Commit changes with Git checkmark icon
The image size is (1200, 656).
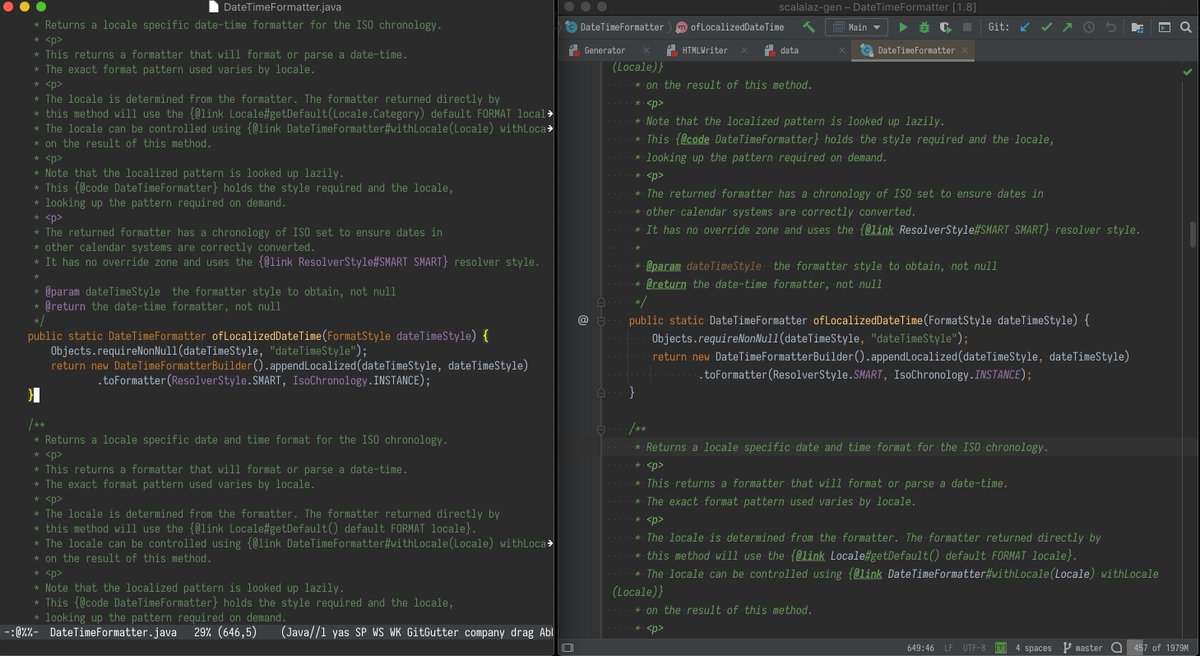1046,28
